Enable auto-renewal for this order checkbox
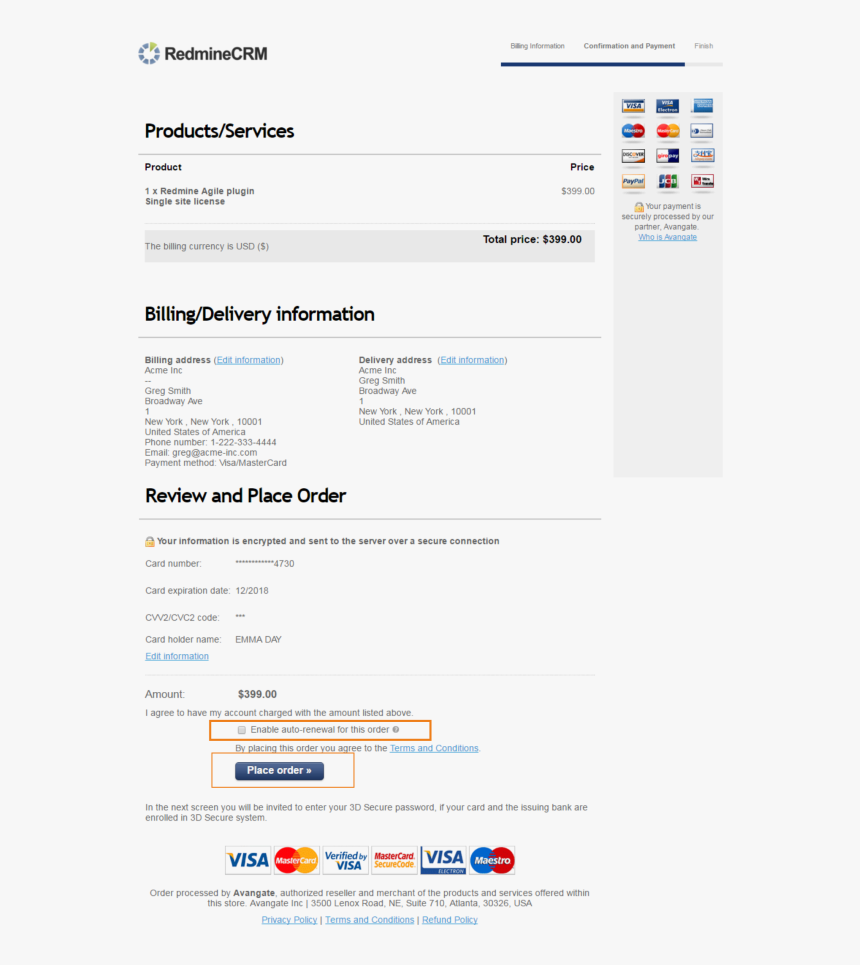 (242, 730)
